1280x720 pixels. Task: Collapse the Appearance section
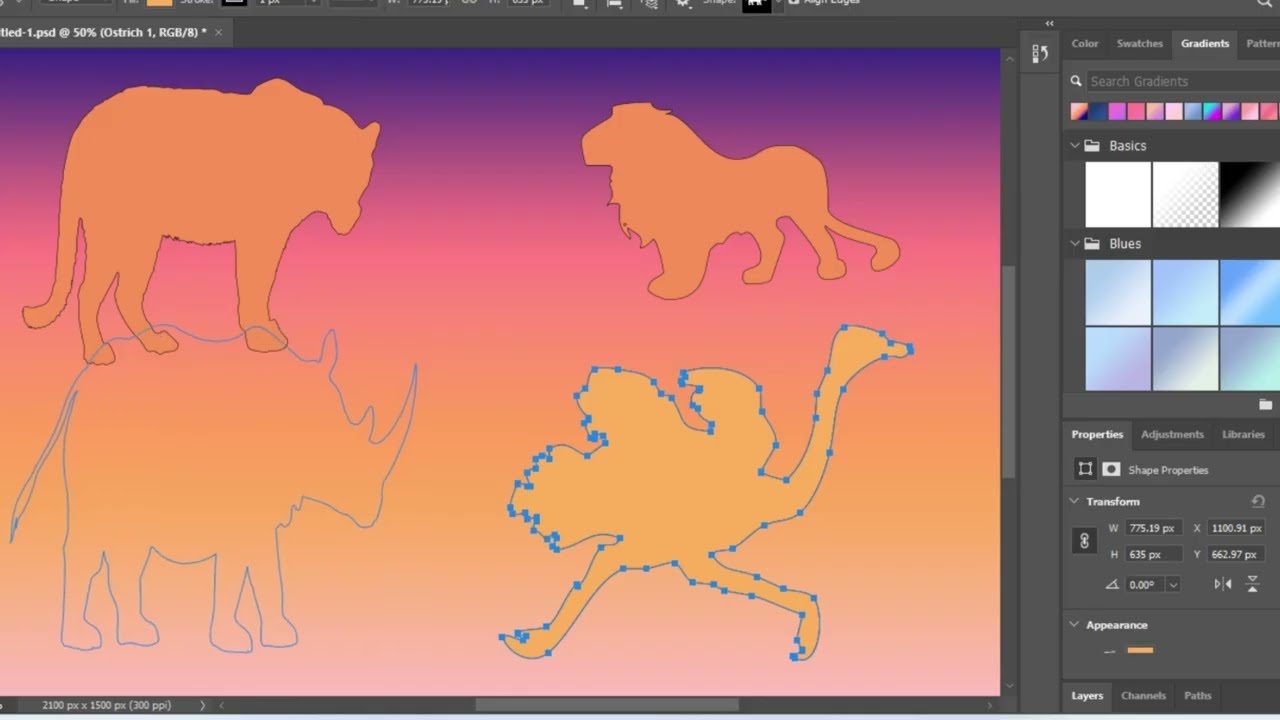(x=1074, y=625)
